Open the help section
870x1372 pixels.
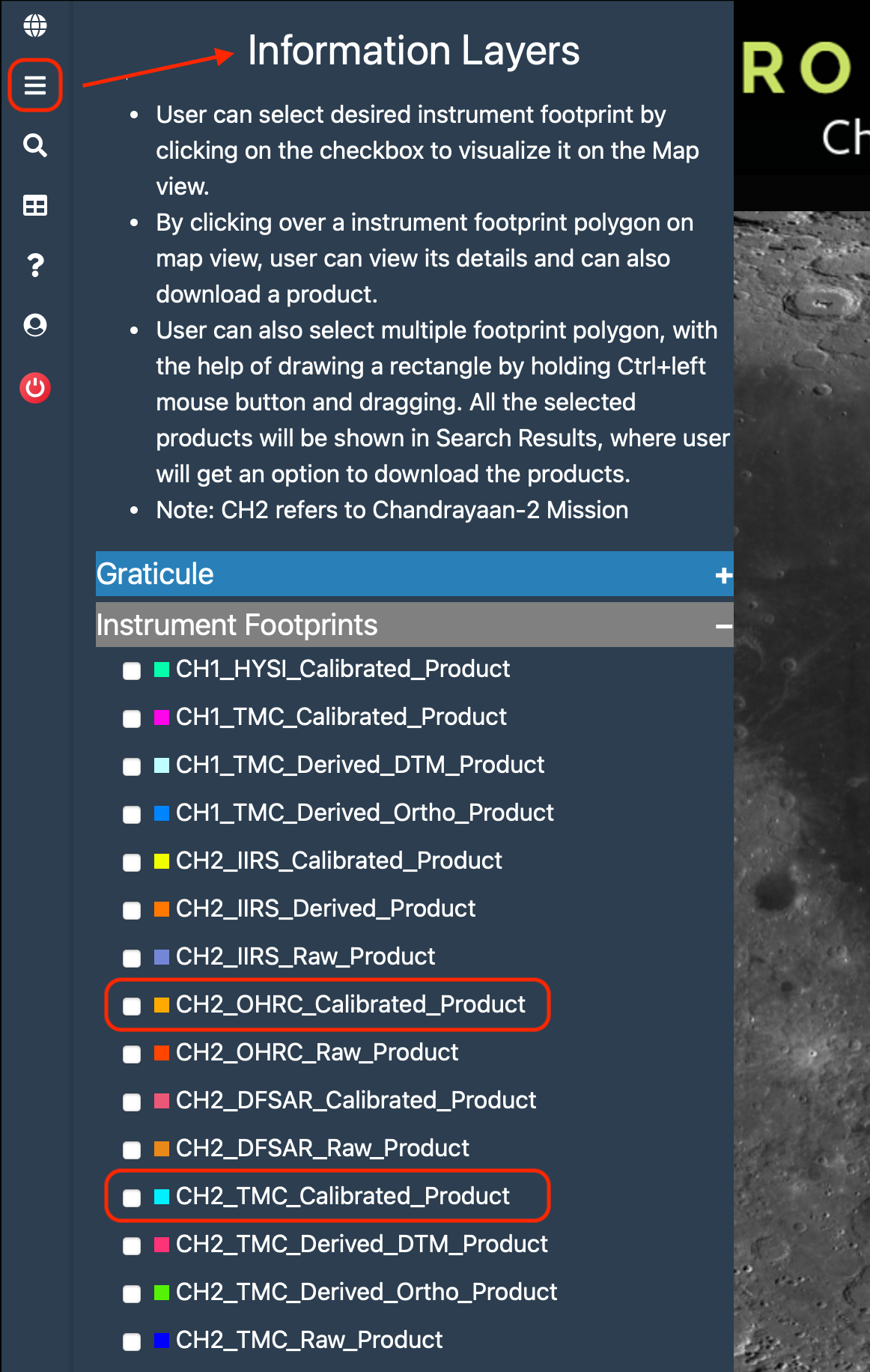[34, 265]
